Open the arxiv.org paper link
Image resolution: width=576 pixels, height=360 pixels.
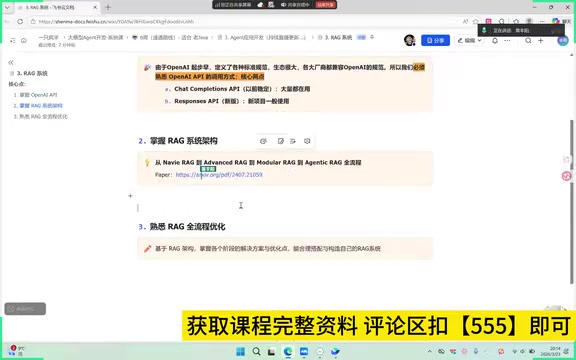[x=219, y=175]
